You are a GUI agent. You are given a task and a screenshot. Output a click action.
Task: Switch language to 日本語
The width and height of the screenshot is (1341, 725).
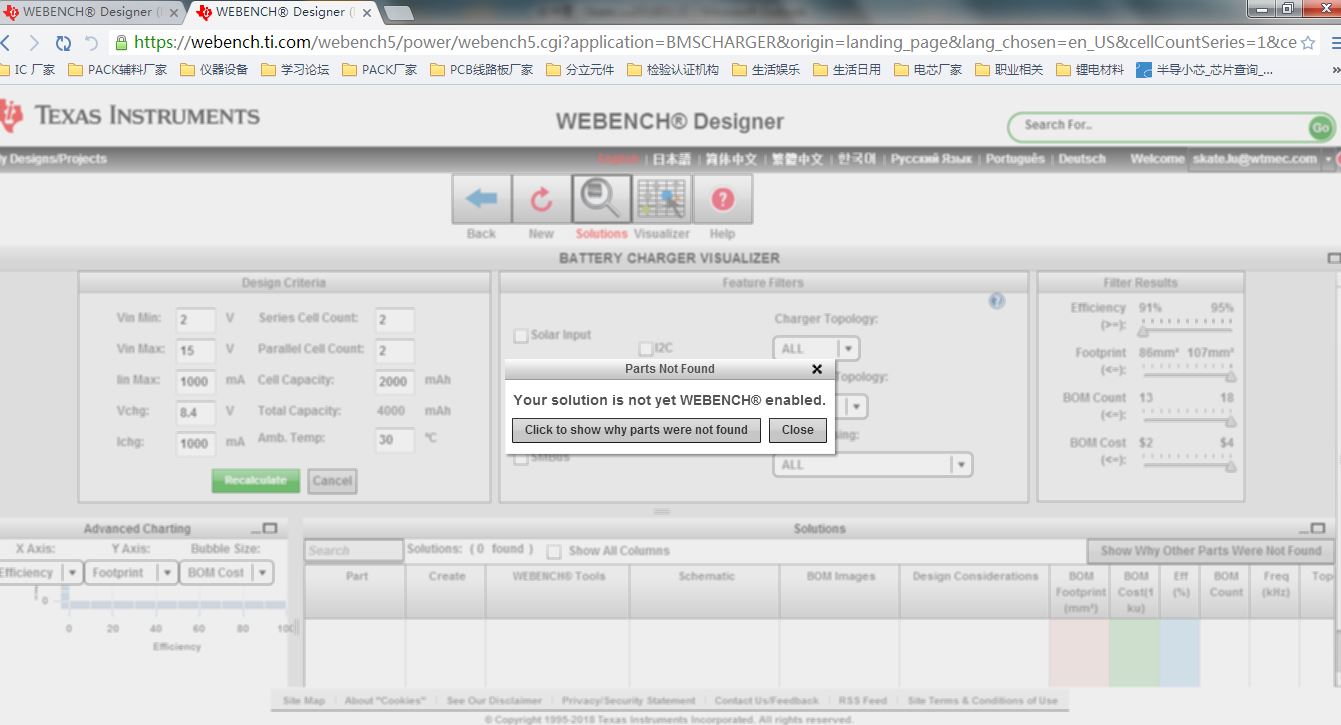pos(671,159)
